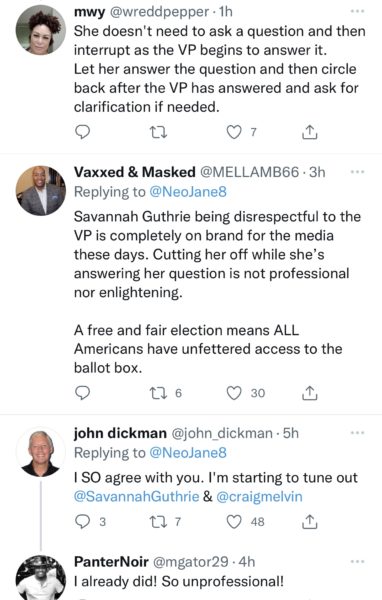Open @NeoJane8 link under Vaxxed & Masked
The width and height of the screenshot is (382, 600).
click(188, 192)
